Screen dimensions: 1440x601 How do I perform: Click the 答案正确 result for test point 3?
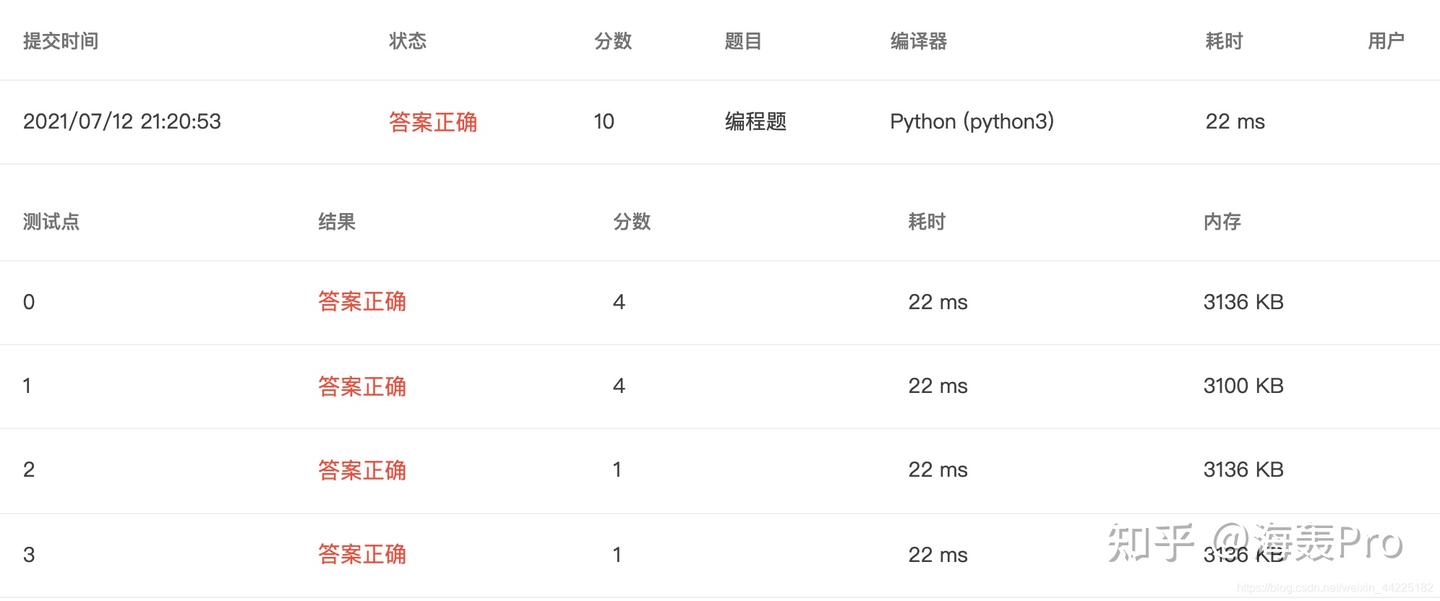[362, 554]
